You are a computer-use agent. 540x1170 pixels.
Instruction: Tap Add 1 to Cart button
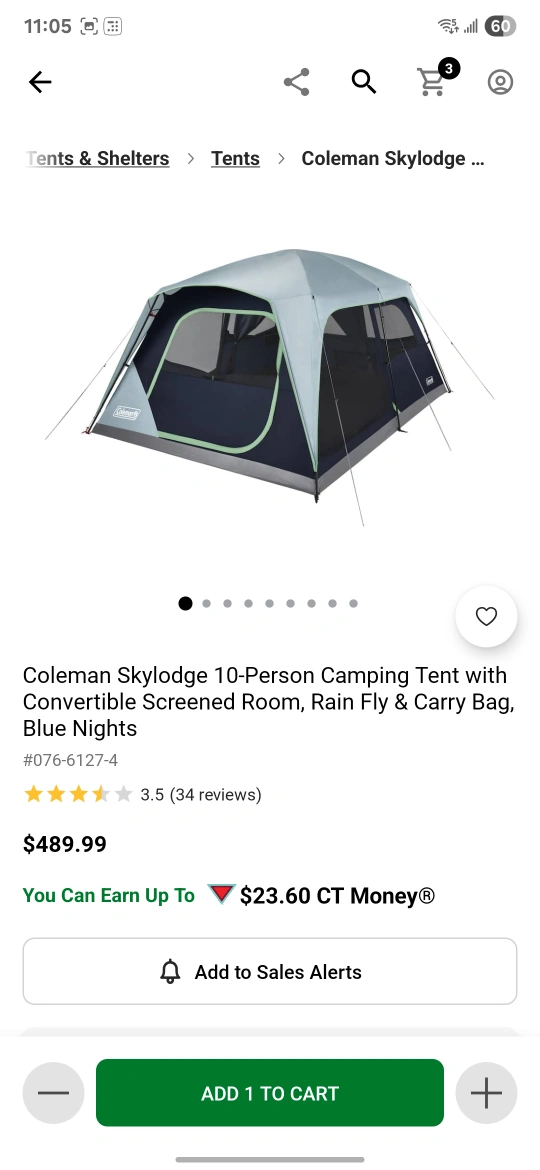270,1093
